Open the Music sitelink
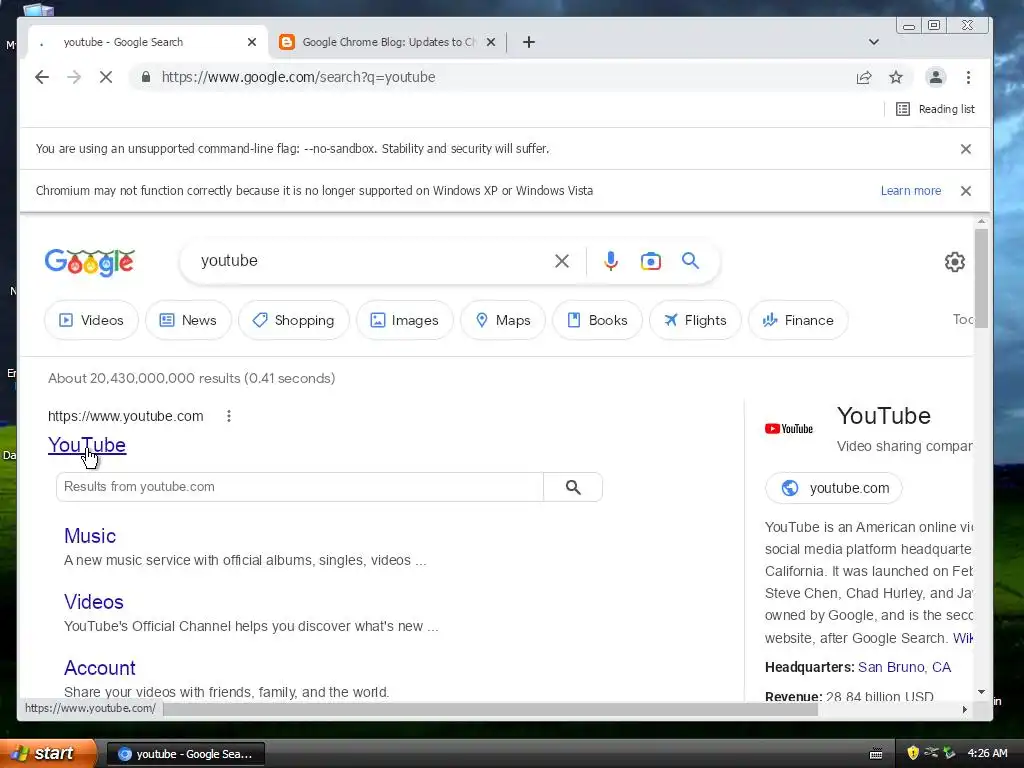This screenshot has height=768, width=1024. click(90, 536)
